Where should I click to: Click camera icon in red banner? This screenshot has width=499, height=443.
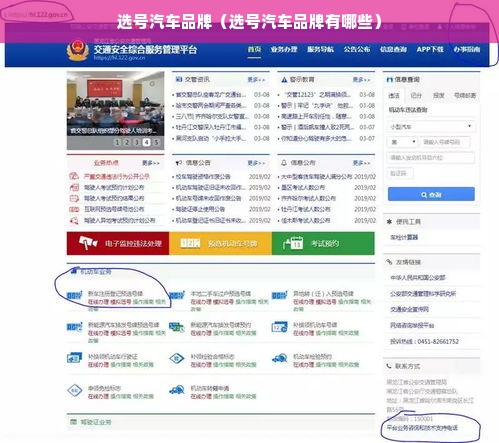[x=88, y=243]
